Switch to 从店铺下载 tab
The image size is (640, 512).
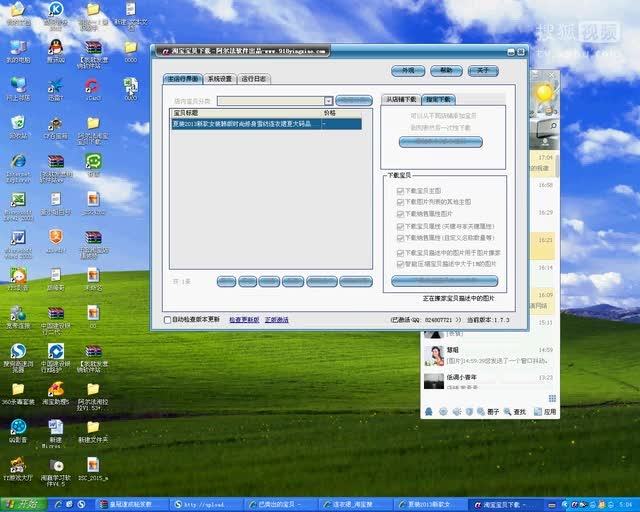point(401,99)
